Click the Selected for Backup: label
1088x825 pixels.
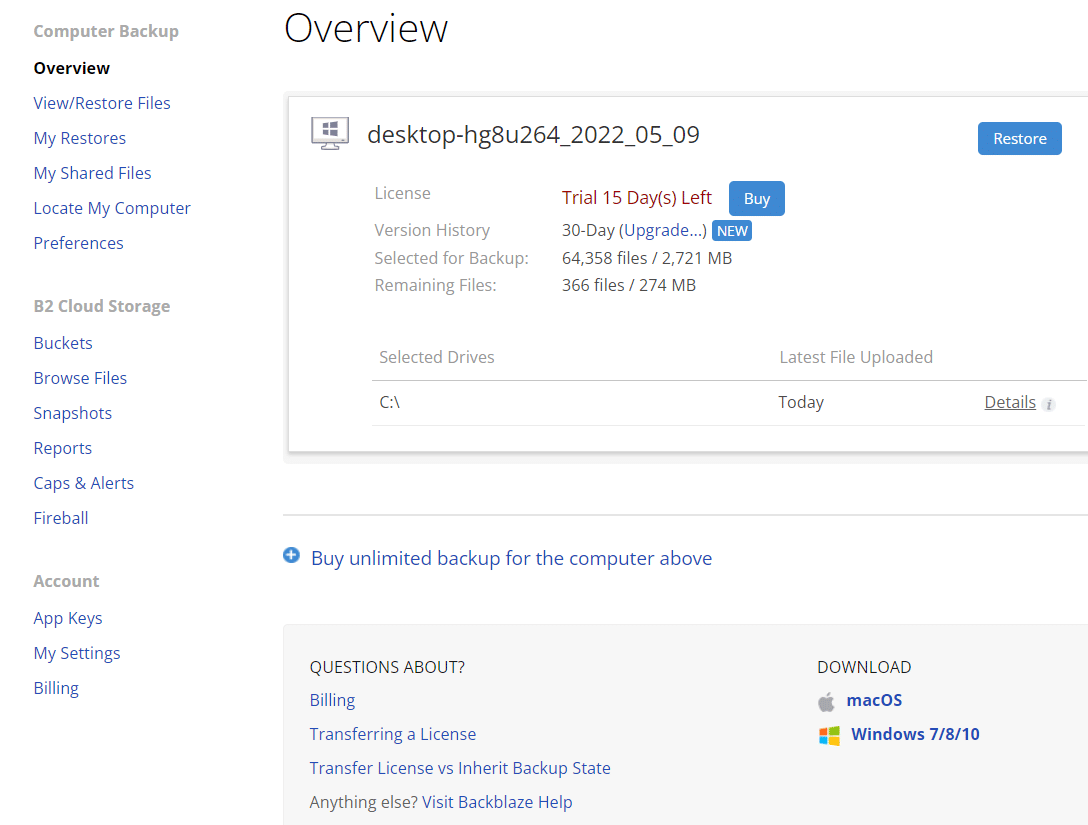click(x=451, y=258)
